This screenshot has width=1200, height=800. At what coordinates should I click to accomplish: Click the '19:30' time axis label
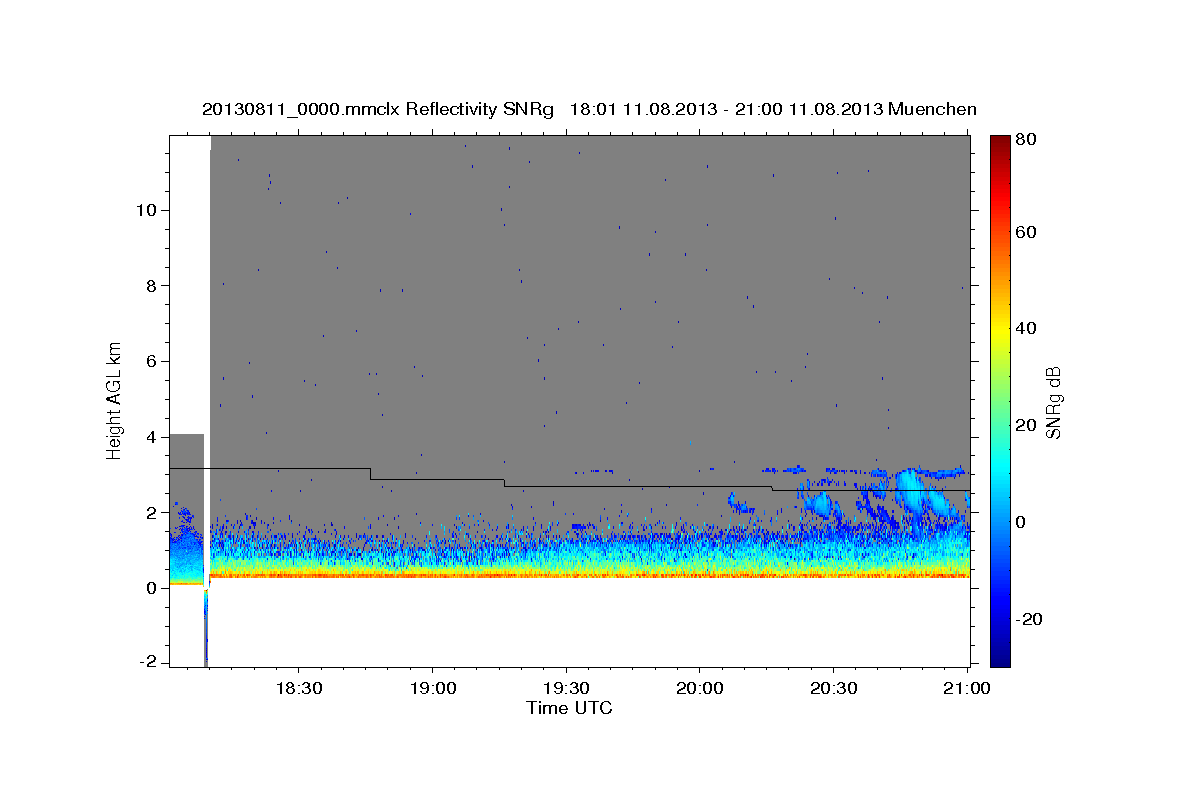[566, 689]
